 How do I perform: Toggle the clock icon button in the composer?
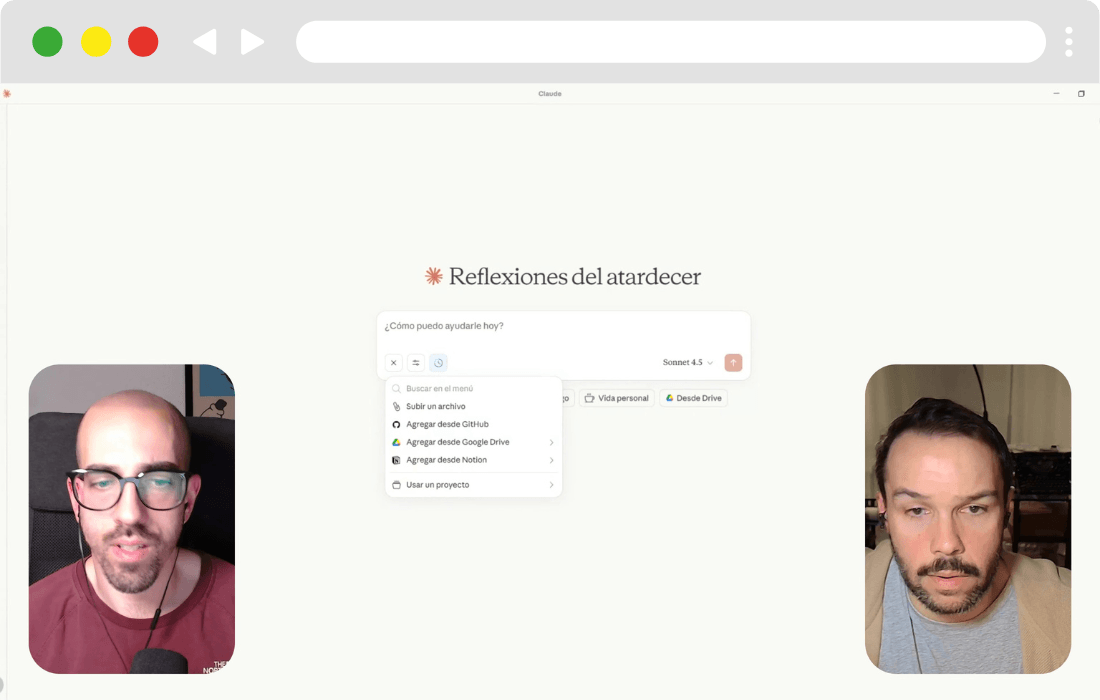pyautogui.click(x=438, y=363)
